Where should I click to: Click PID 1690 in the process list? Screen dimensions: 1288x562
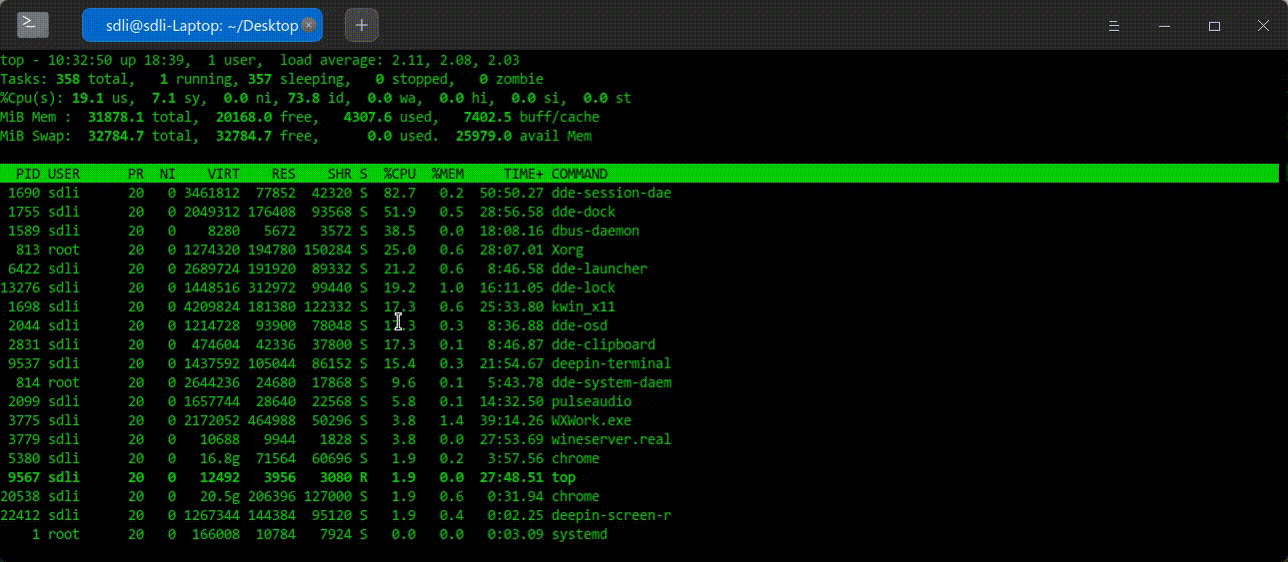pos(24,193)
